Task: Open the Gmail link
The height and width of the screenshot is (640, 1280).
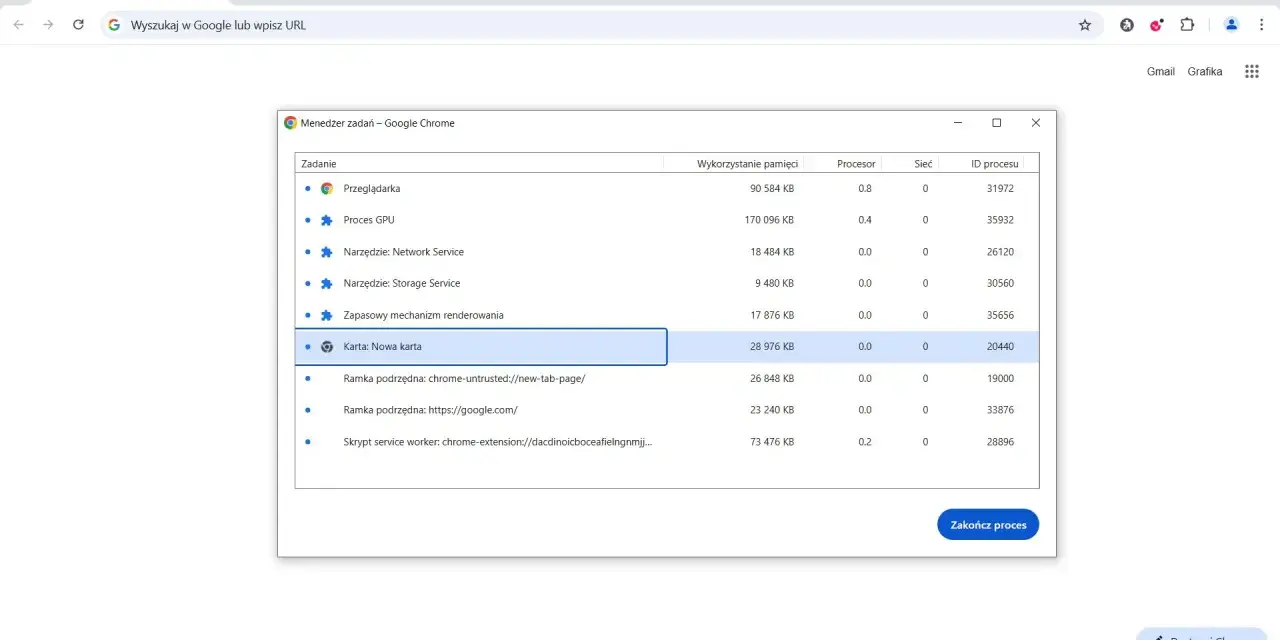Action: click(x=1161, y=72)
